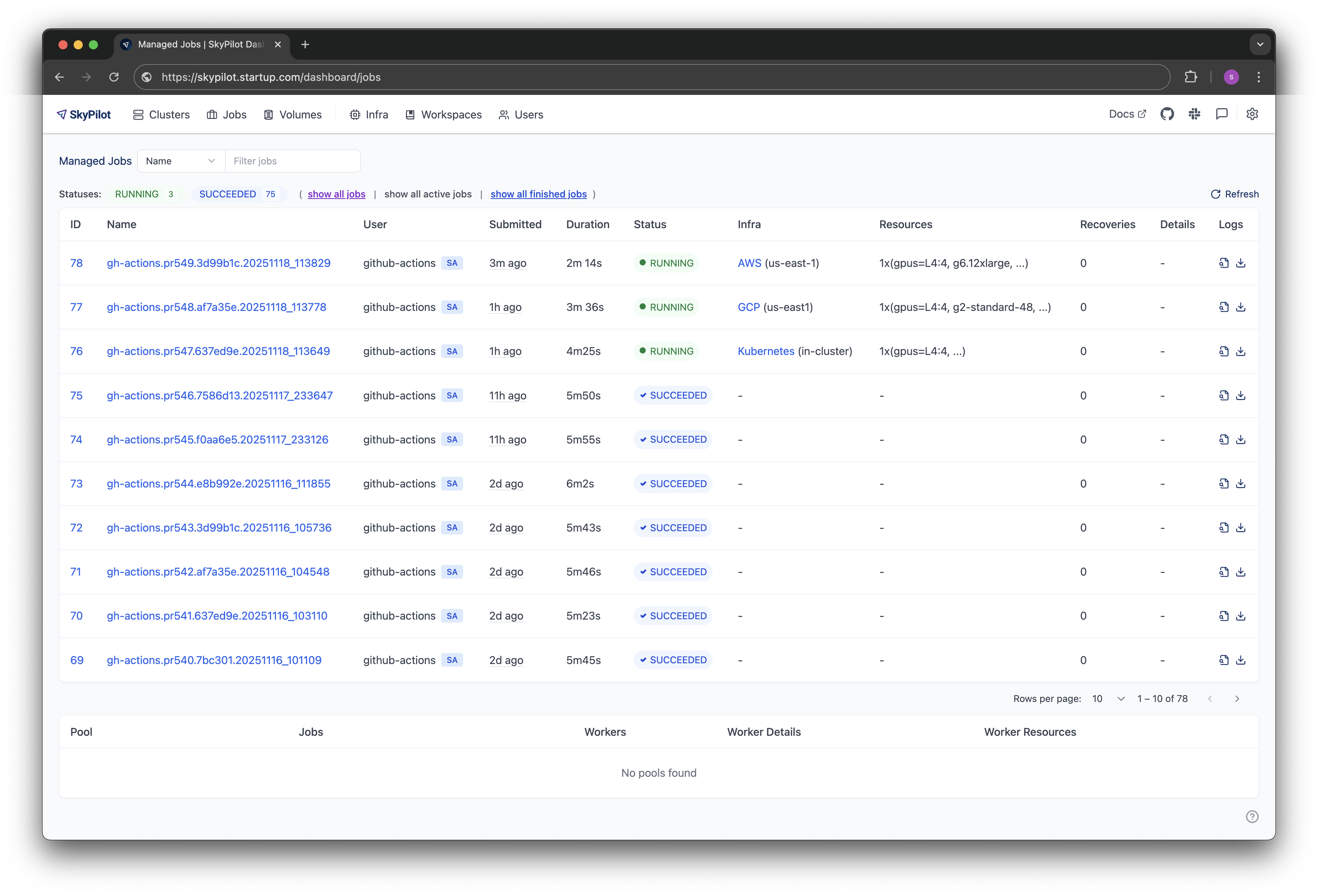Open the help question mark at bottom right
This screenshot has height=896, width=1318.
coord(1252,817)
